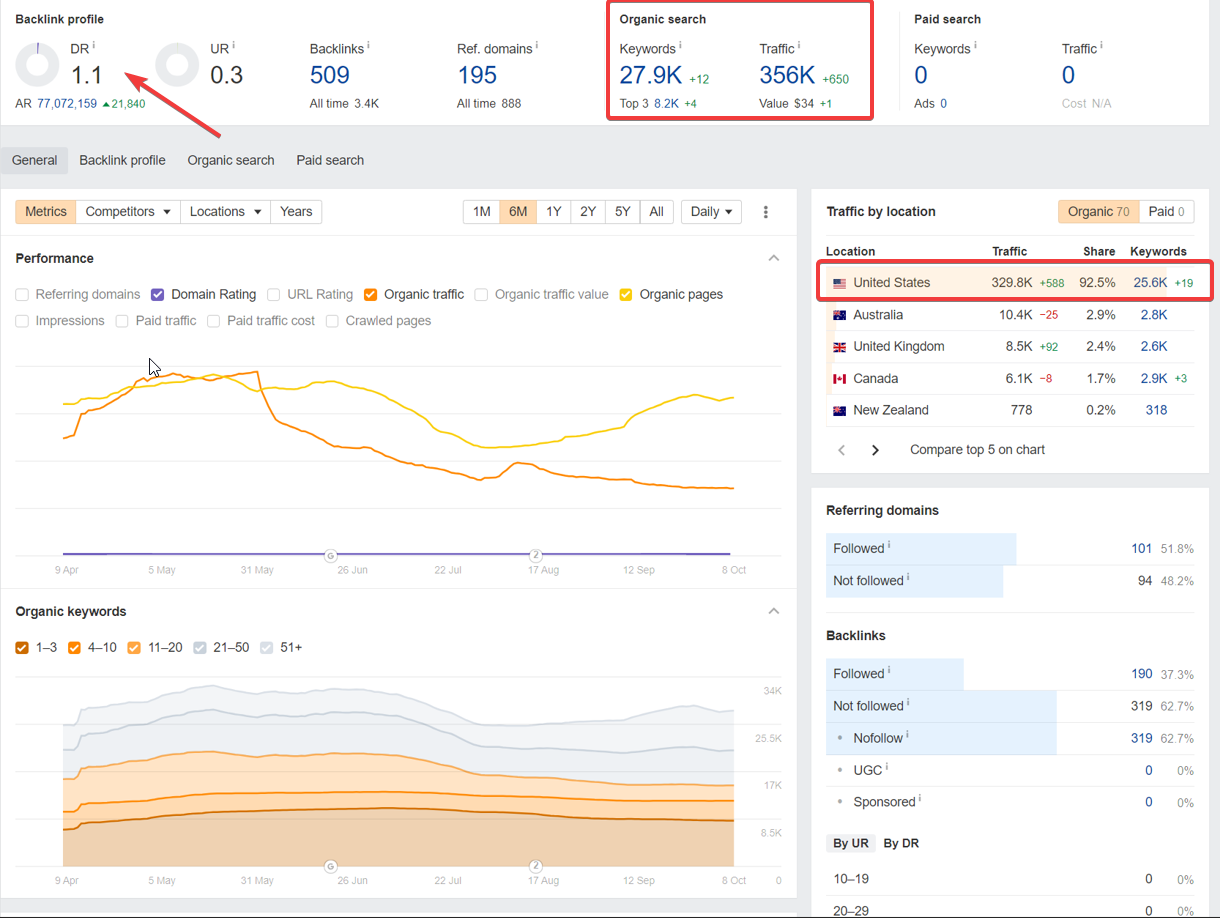Switch to the Paid search tab
Viewport: 1220px width, 918px height.
tap(330, 160)
